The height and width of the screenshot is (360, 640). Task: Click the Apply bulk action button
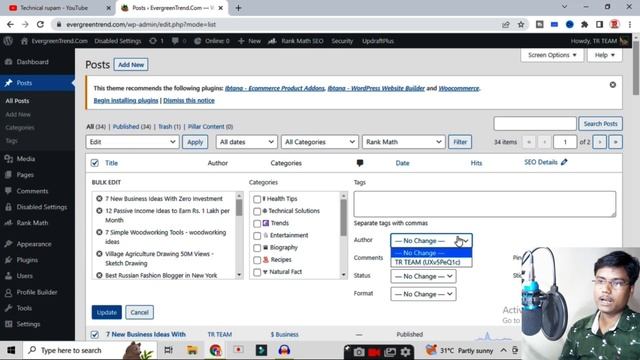pyautogui.click(x=195, y=142)
